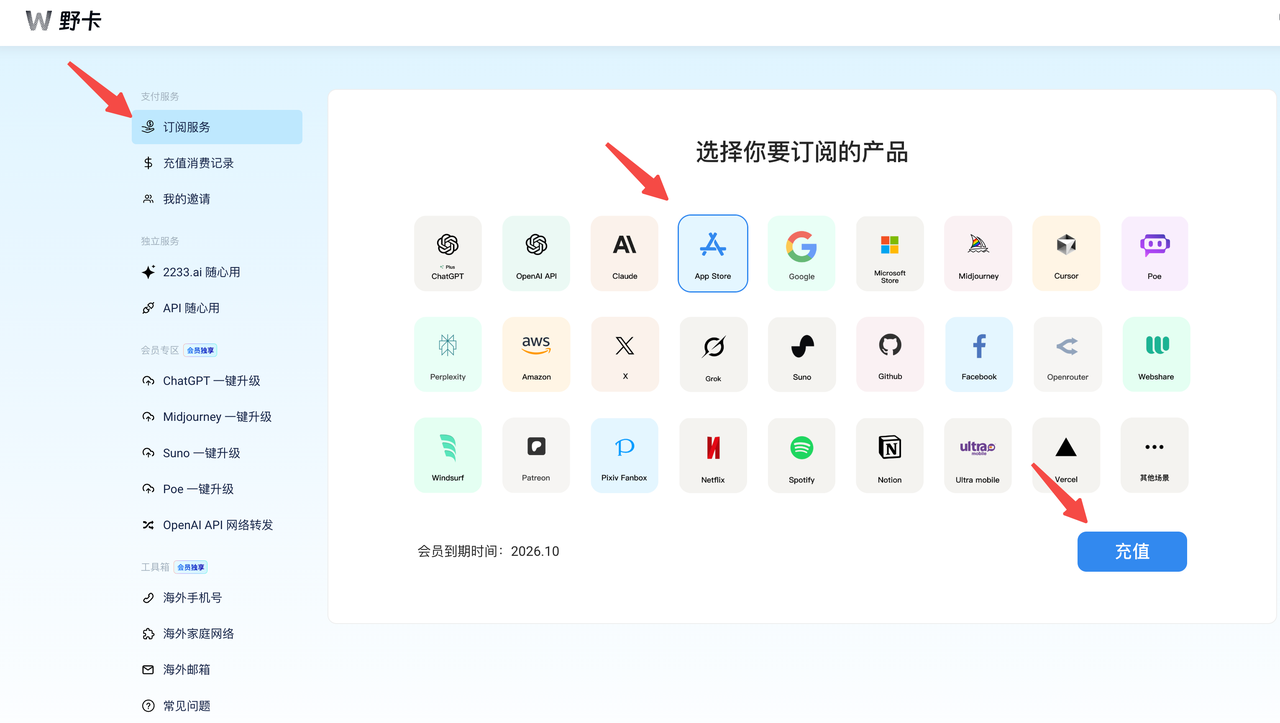Screen dimensions: 1280x723
Task: Choose the Webshare product tile
Action: tap(1156, 355)
